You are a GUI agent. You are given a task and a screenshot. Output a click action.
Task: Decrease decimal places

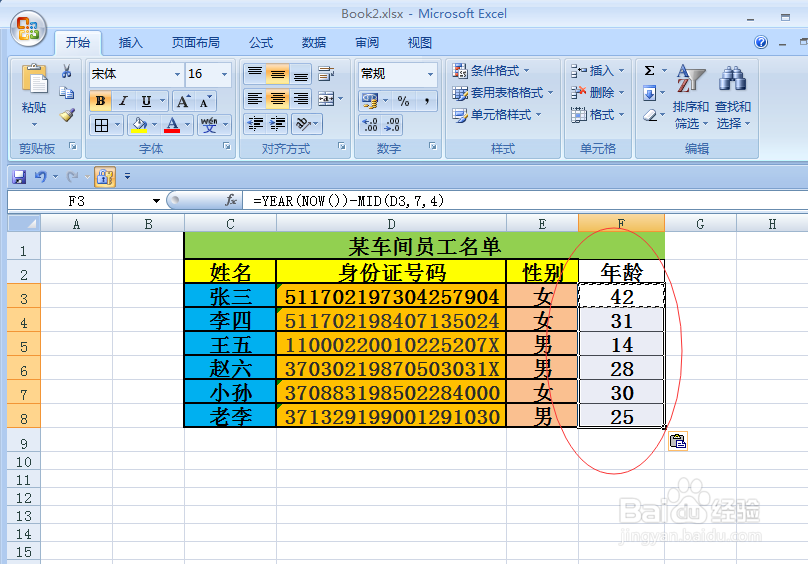tap(392, 125)
